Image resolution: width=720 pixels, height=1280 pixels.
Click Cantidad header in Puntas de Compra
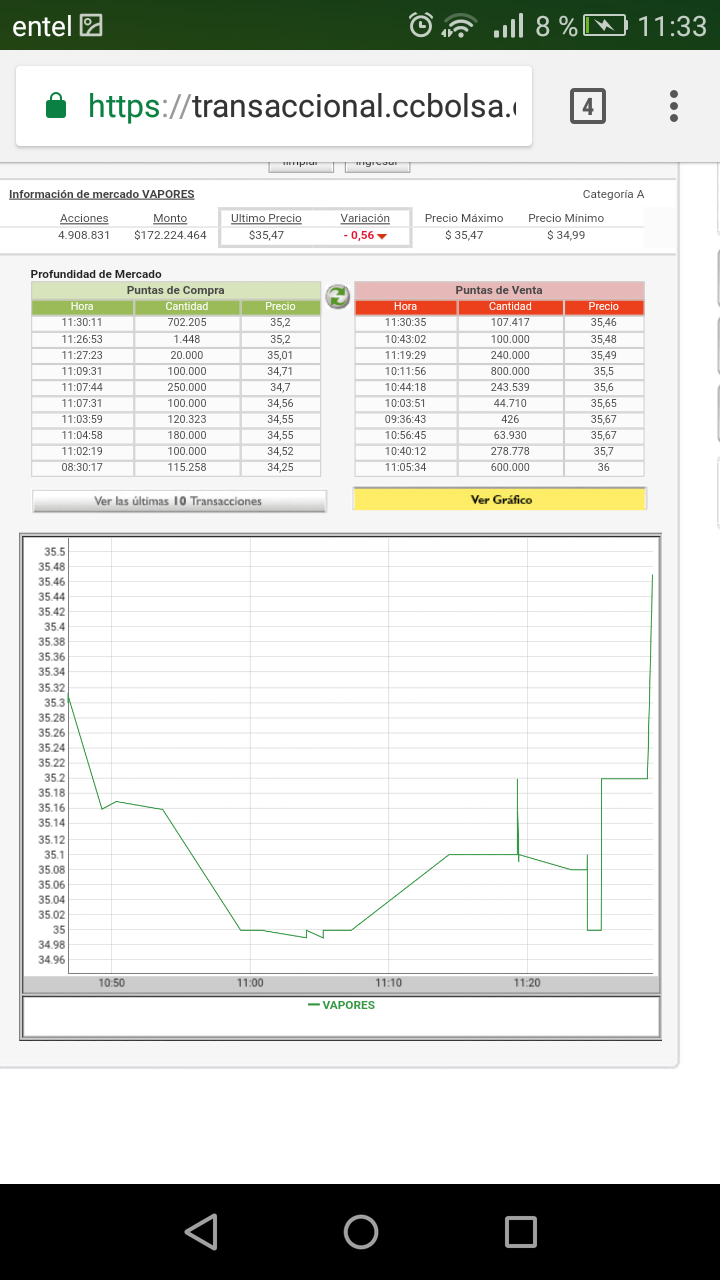(x=187, y=307)
